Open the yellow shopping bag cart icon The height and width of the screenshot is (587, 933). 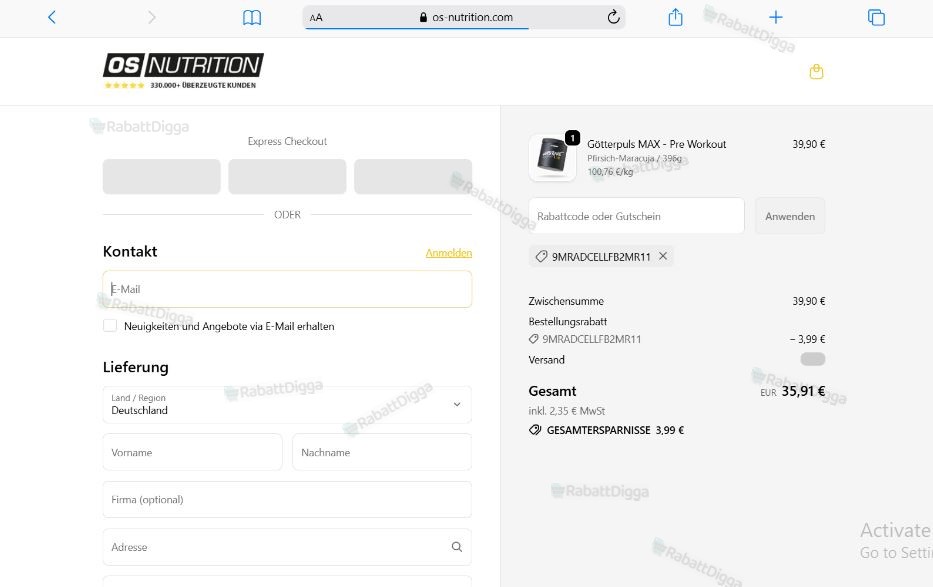[x=816, y=72]
